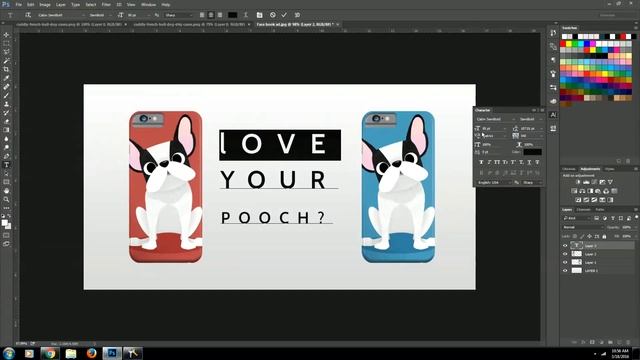
Task: Select the Lasso tool
Action: point(6,52)
